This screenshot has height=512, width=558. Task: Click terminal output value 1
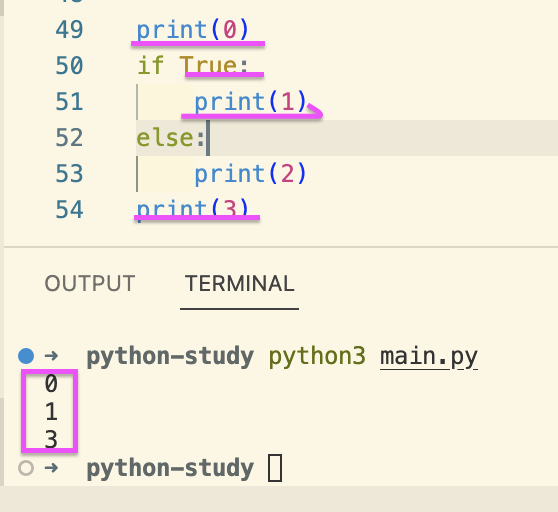click(51, 412)
